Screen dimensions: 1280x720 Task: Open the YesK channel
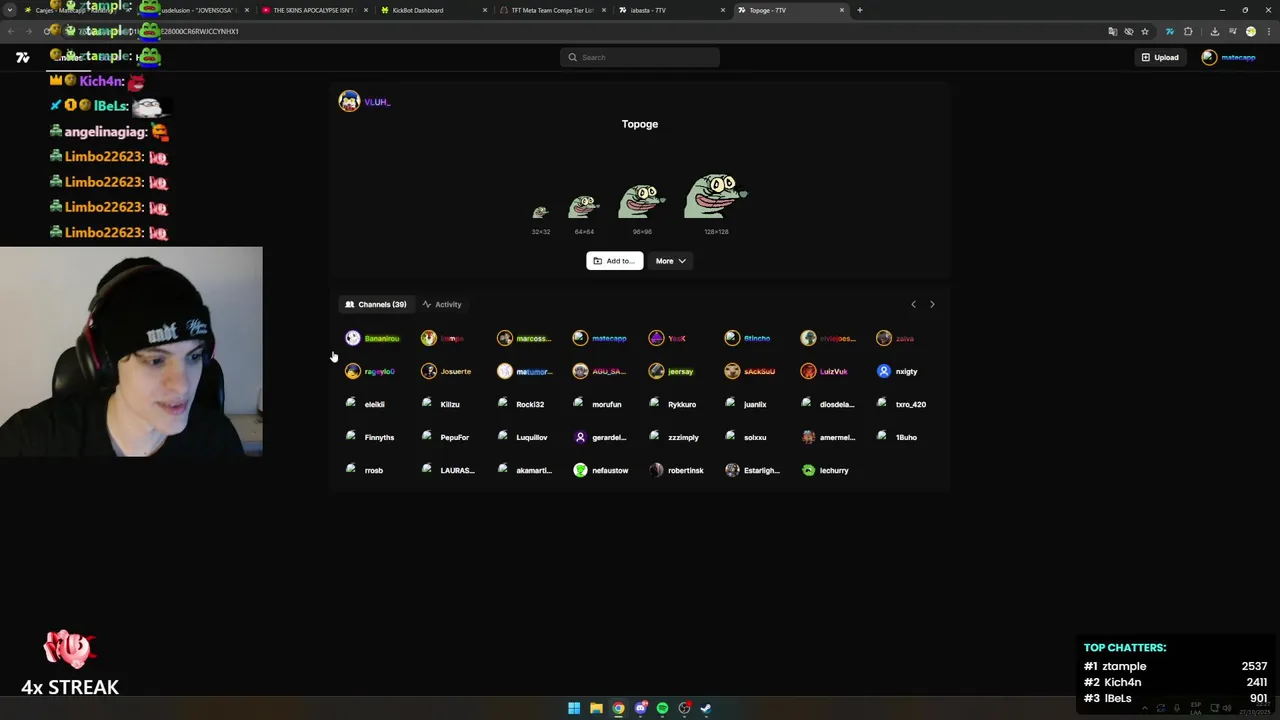(x=668, y=338)
